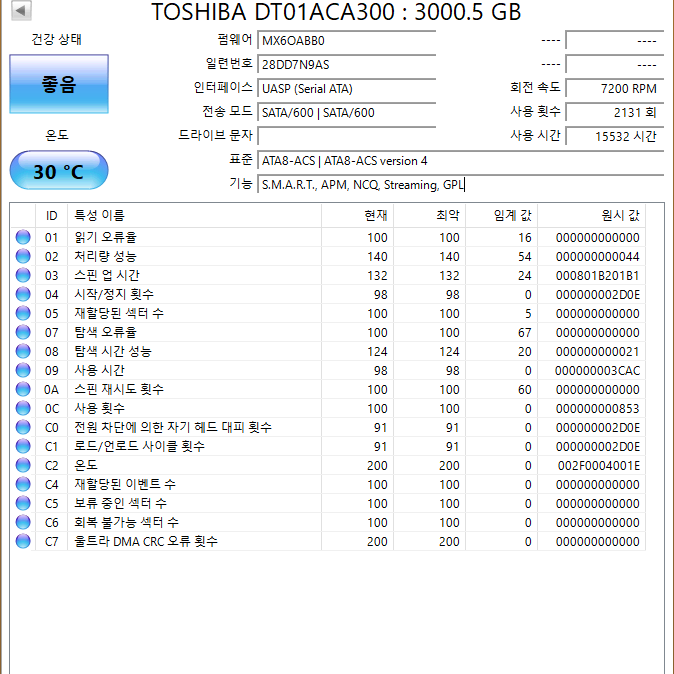Click status orb for C5 보류 중인 섹터 수

[x=23, y=503]
